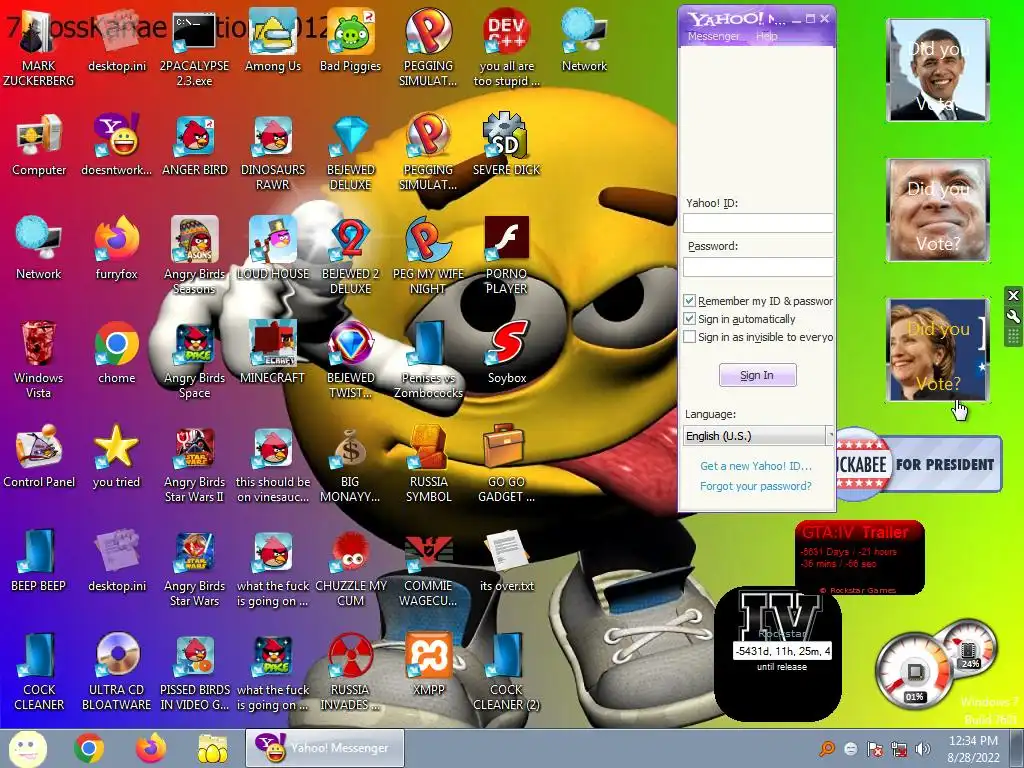Open the Among Us desktop shortcut
Viewport: 1024px width, 768px height.
coord(272,42)
